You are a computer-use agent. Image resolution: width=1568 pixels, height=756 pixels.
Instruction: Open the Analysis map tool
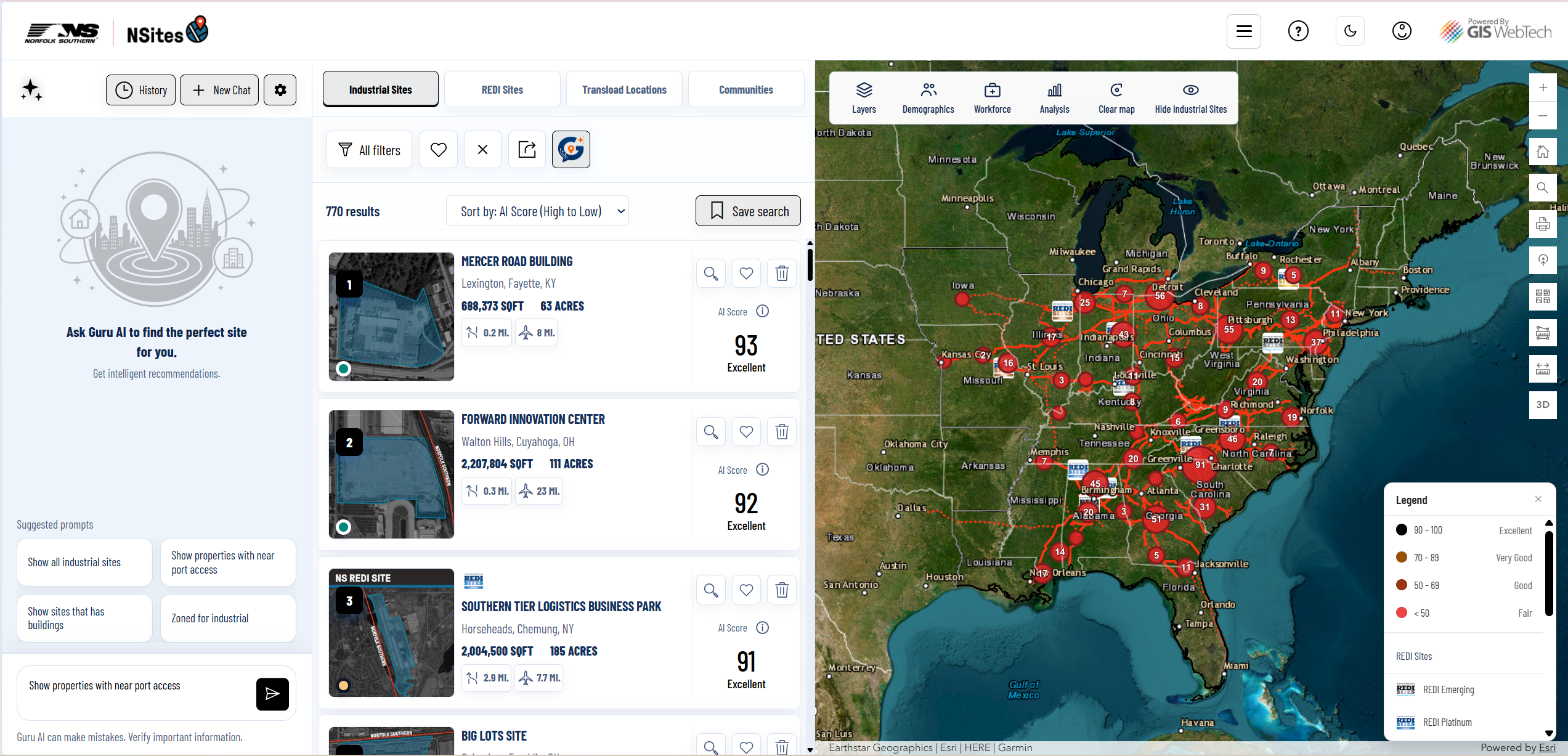point(1054,99)
